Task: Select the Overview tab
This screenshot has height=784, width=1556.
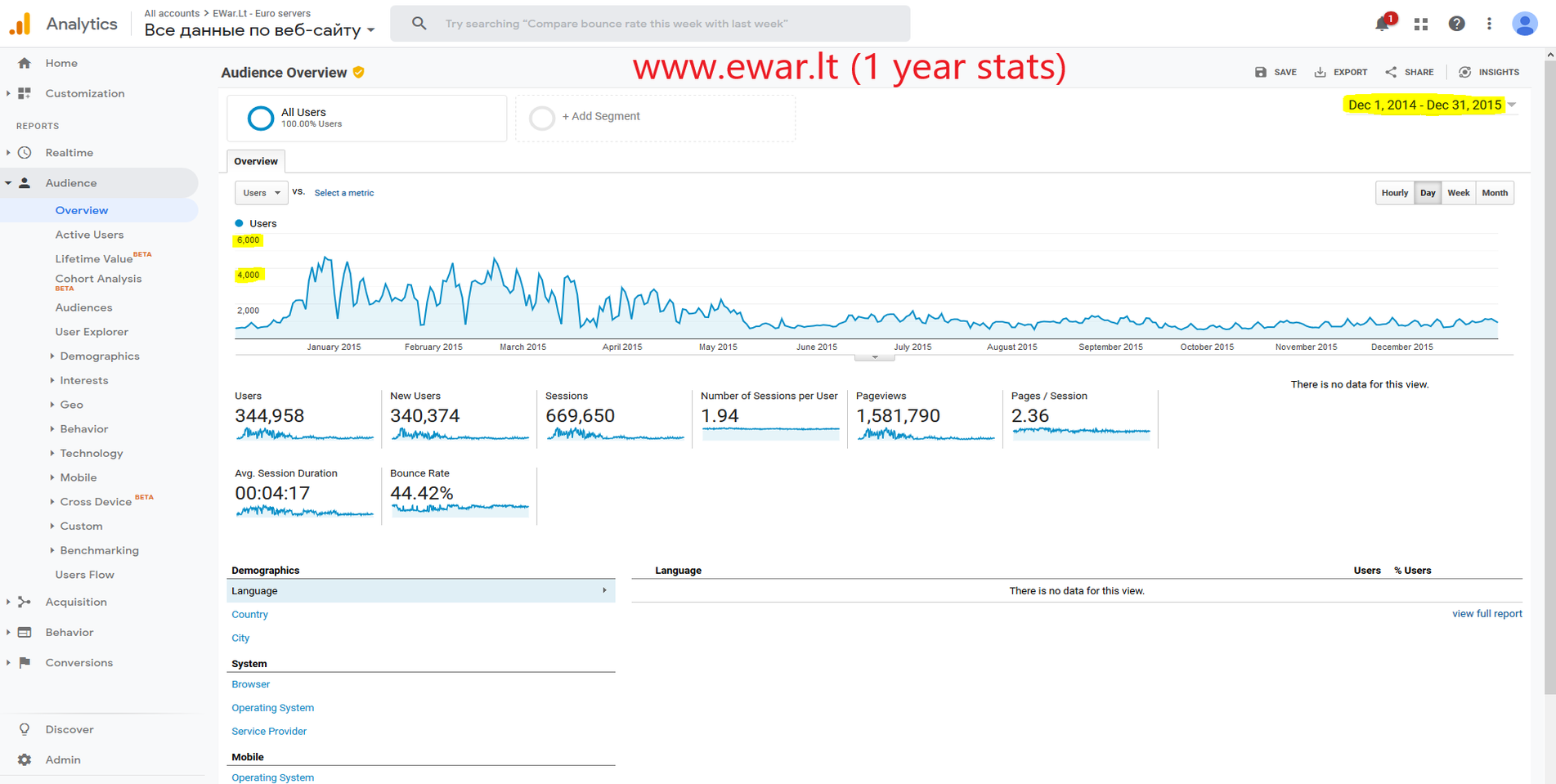Action: (x=256, y=161)
